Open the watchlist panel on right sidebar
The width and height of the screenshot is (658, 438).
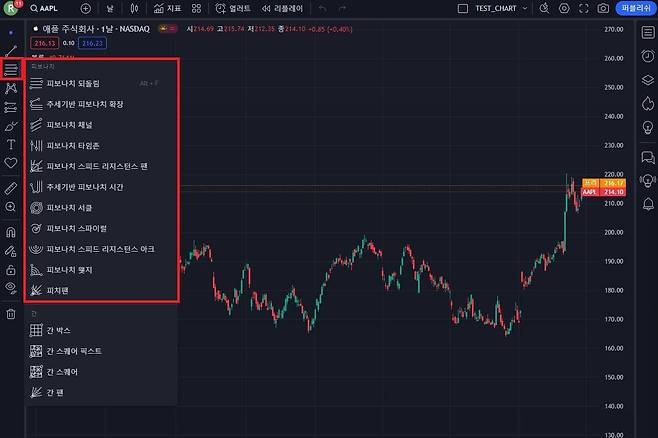click(x=647, y=32)
